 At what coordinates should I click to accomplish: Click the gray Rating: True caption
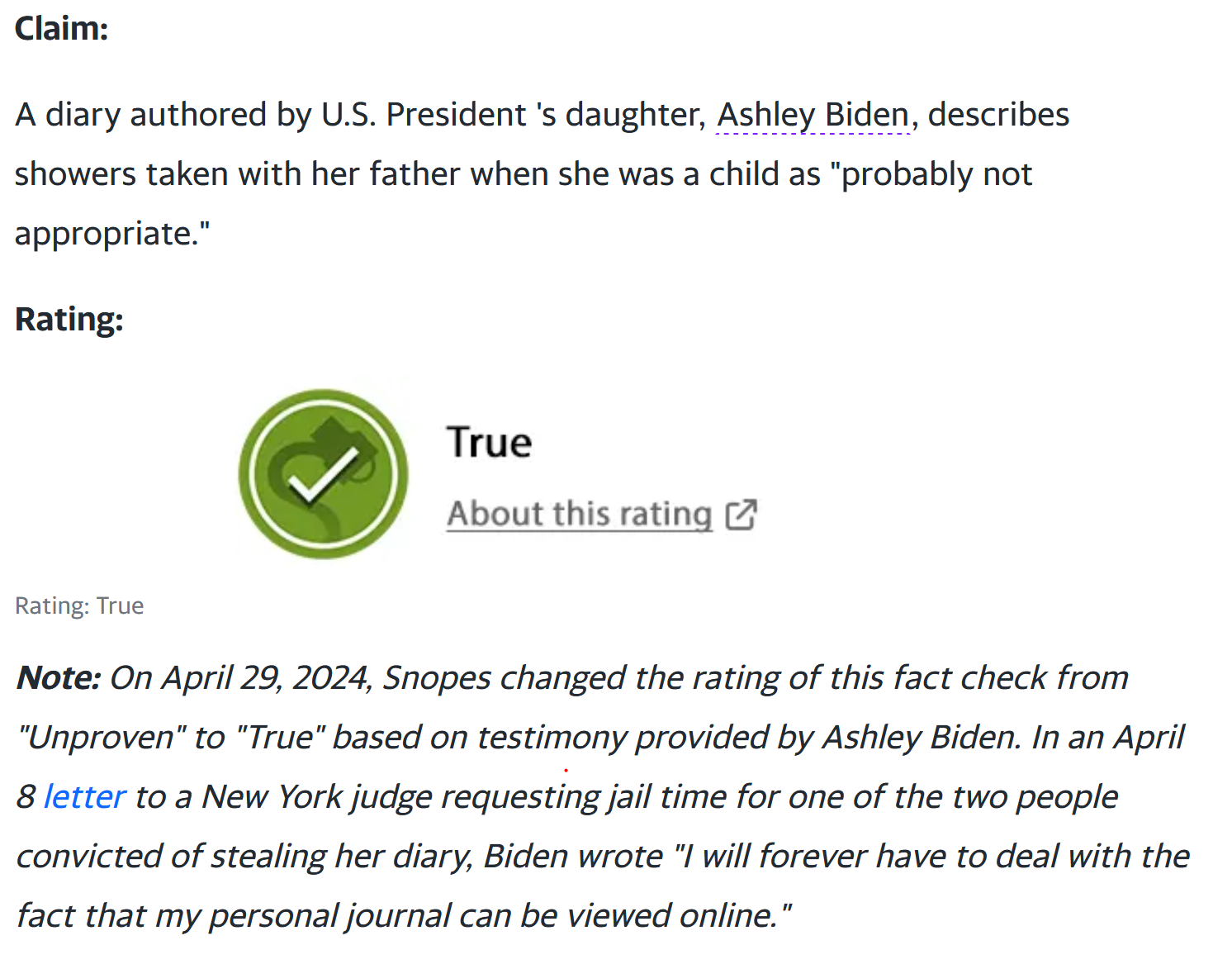(x=79, y=606)
